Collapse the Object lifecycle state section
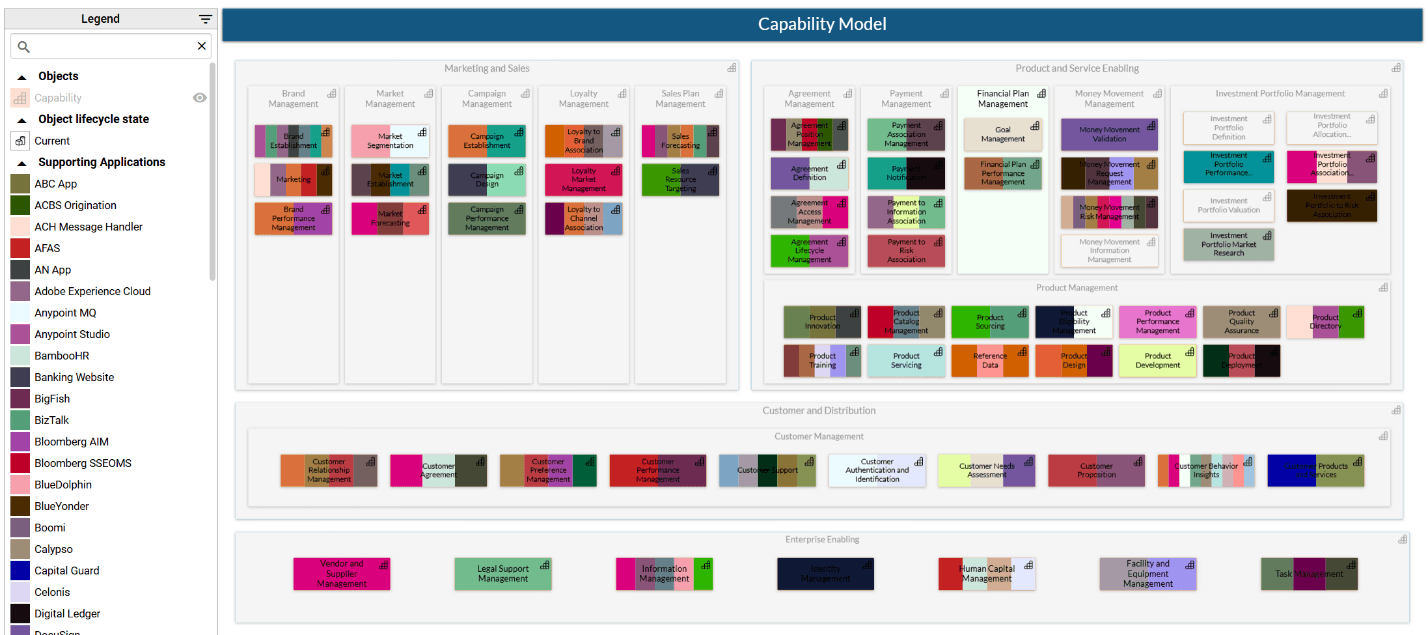This screenshot has width=1428, height=635. (21, 120)
